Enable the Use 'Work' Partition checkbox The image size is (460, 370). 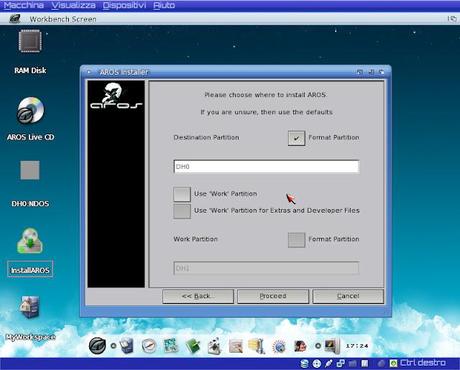pyautogui.click(x=182, y=194)
